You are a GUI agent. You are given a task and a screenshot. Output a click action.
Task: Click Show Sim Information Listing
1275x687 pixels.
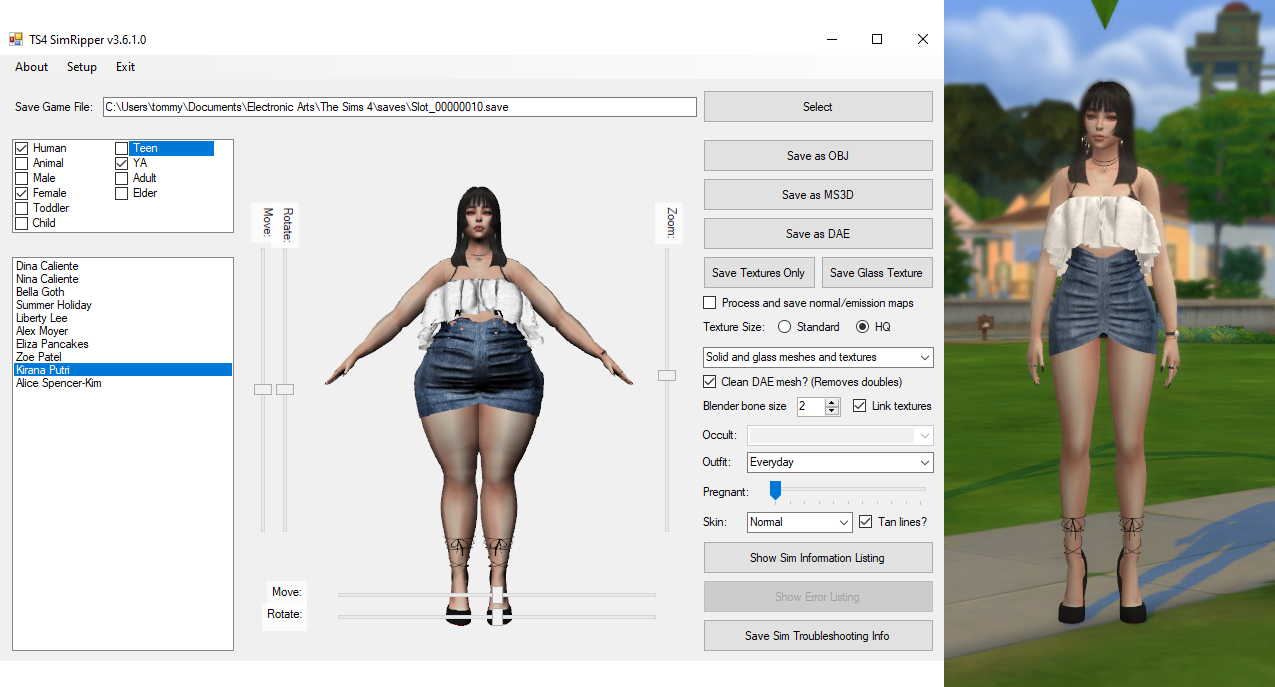pos(817,557)
